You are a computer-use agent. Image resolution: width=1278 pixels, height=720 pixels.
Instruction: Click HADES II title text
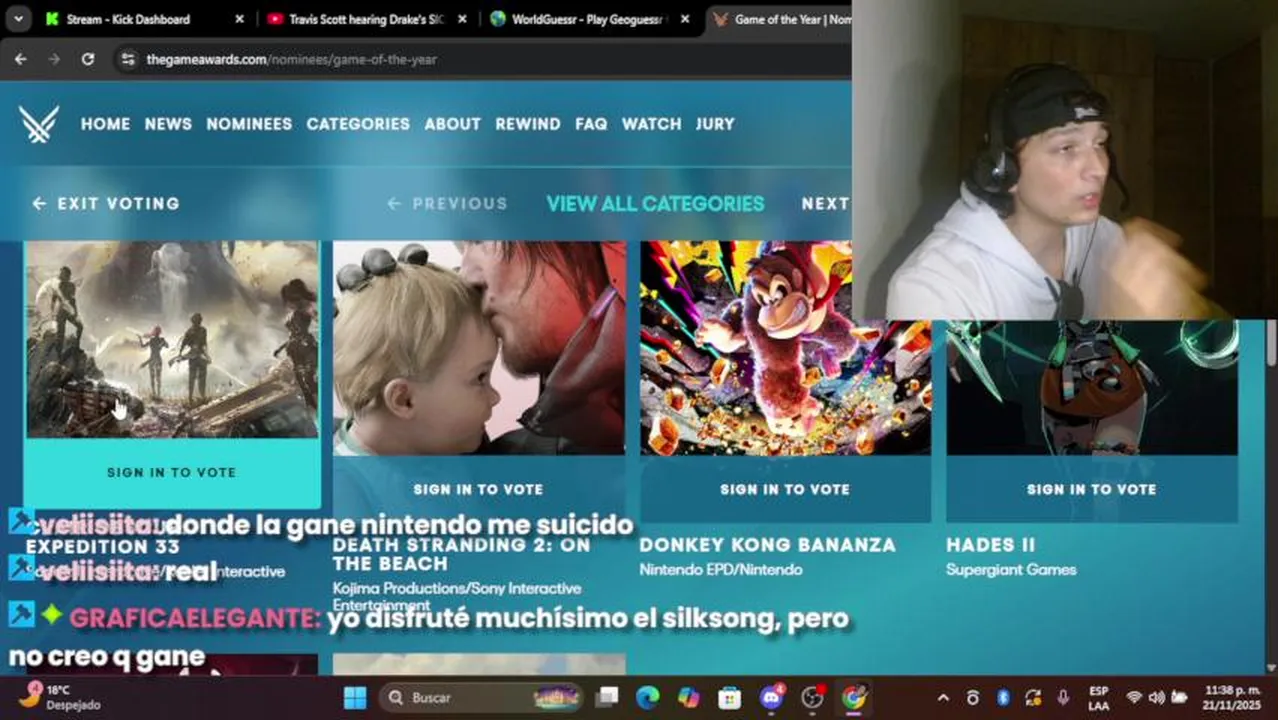(990, 545)
